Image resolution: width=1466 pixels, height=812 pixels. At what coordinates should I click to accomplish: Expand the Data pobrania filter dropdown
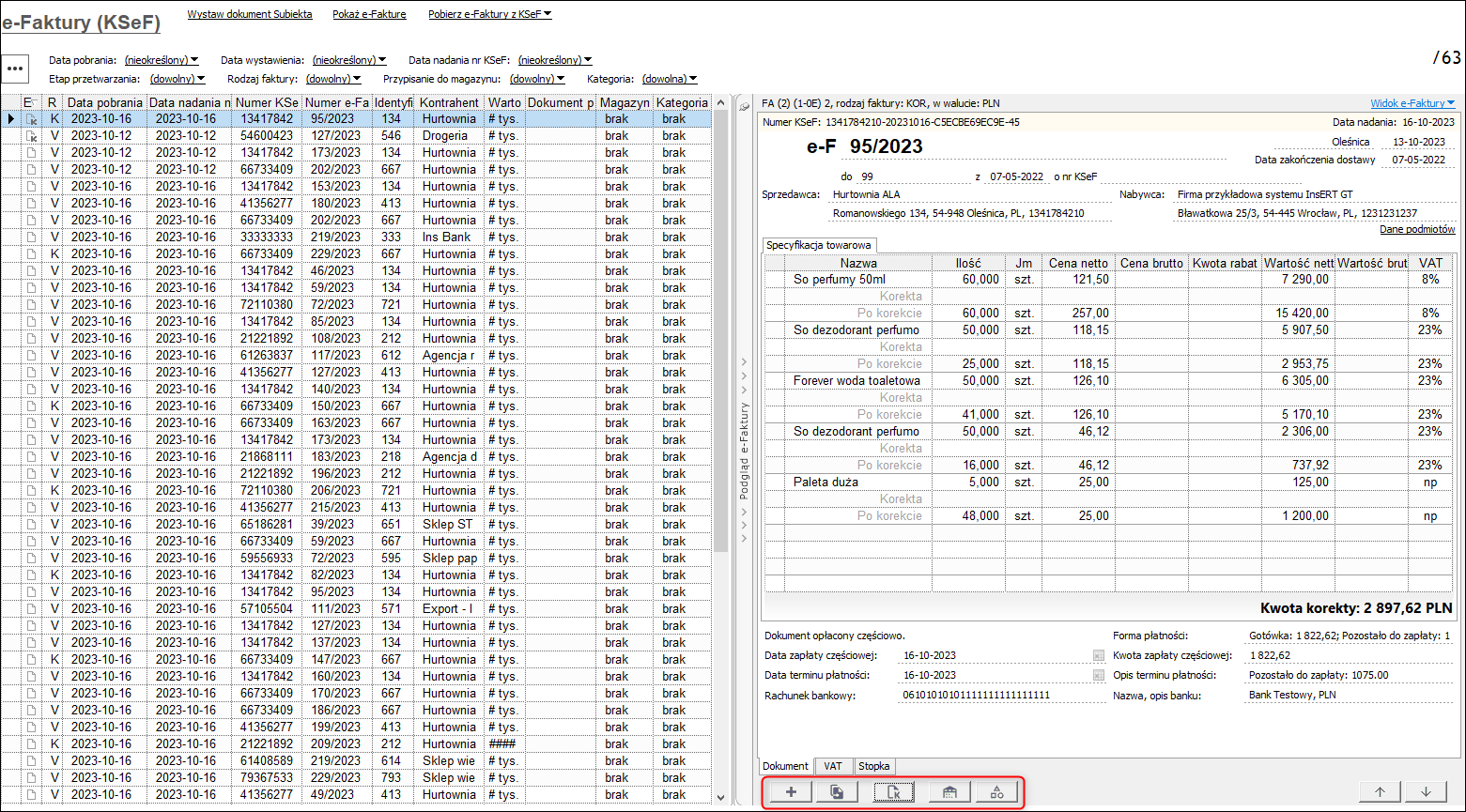pyautogui.click(x=161, y=60)
